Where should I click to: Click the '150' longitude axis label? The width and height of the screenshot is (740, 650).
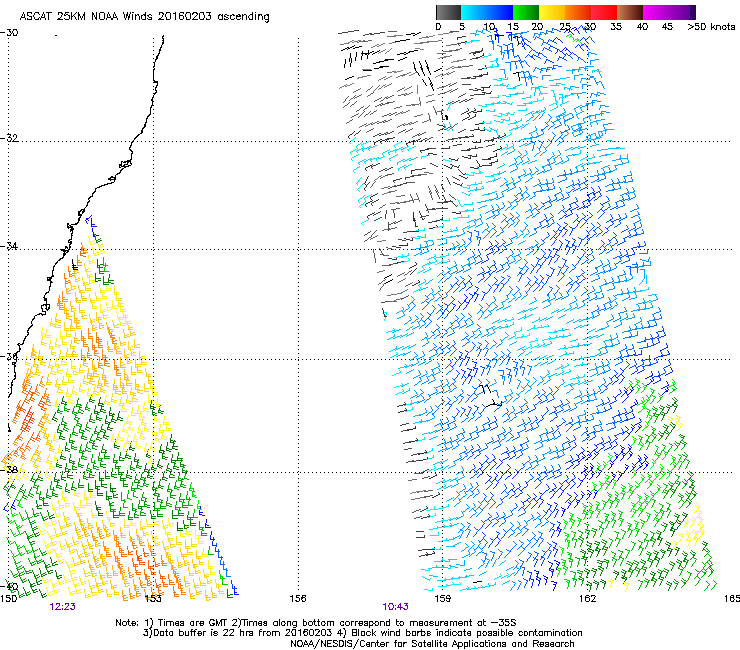(8, 599)
